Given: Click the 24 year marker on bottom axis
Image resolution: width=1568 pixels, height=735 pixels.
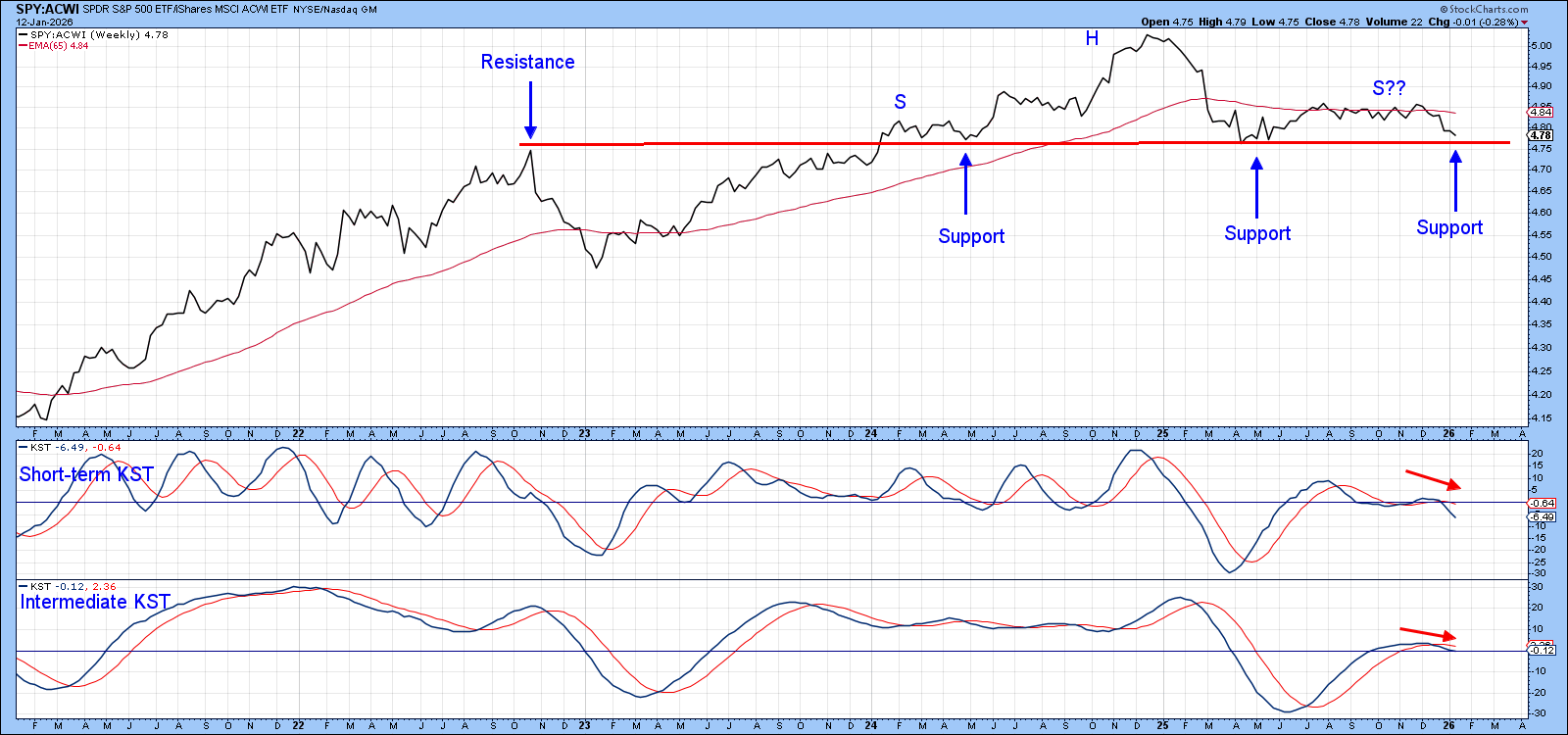Looking at the screenshot, I should coord(871,726).
